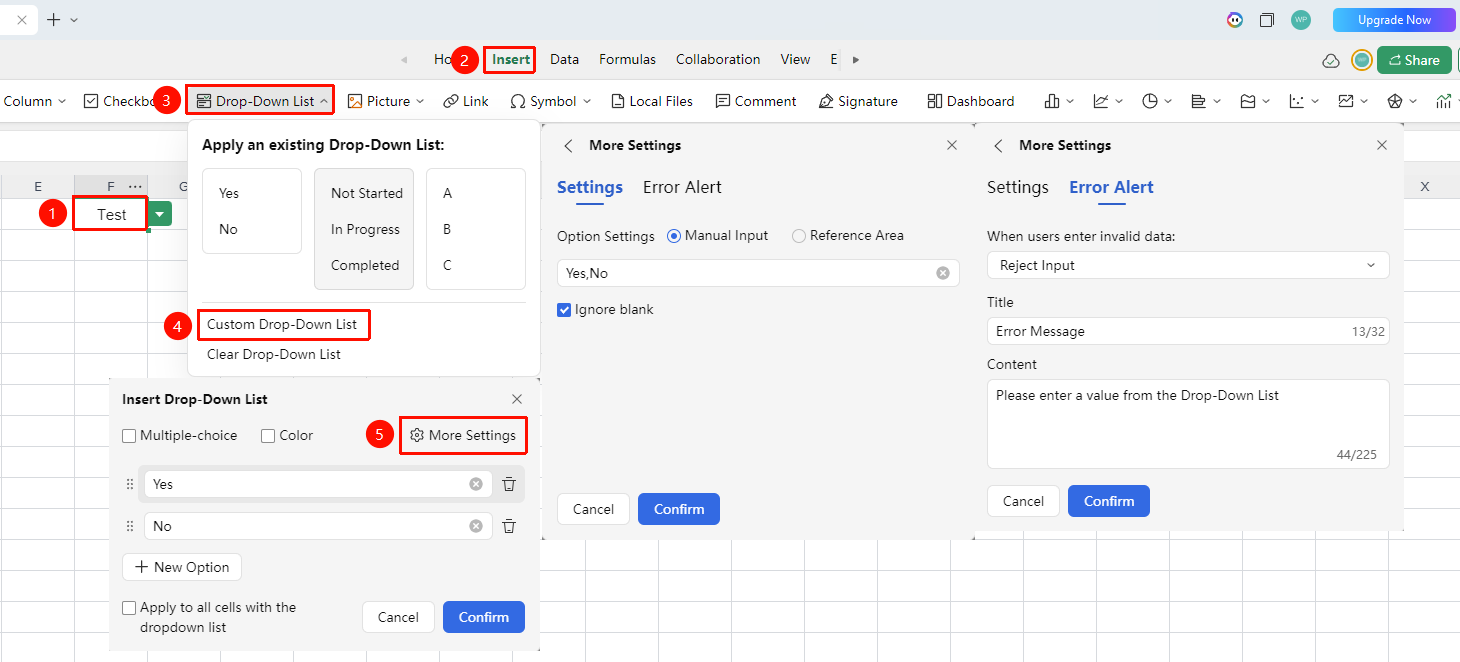Screen dimensions: 1460x662
Task: Add a Comment from the toolbar
Action: [x=755, y=101]
